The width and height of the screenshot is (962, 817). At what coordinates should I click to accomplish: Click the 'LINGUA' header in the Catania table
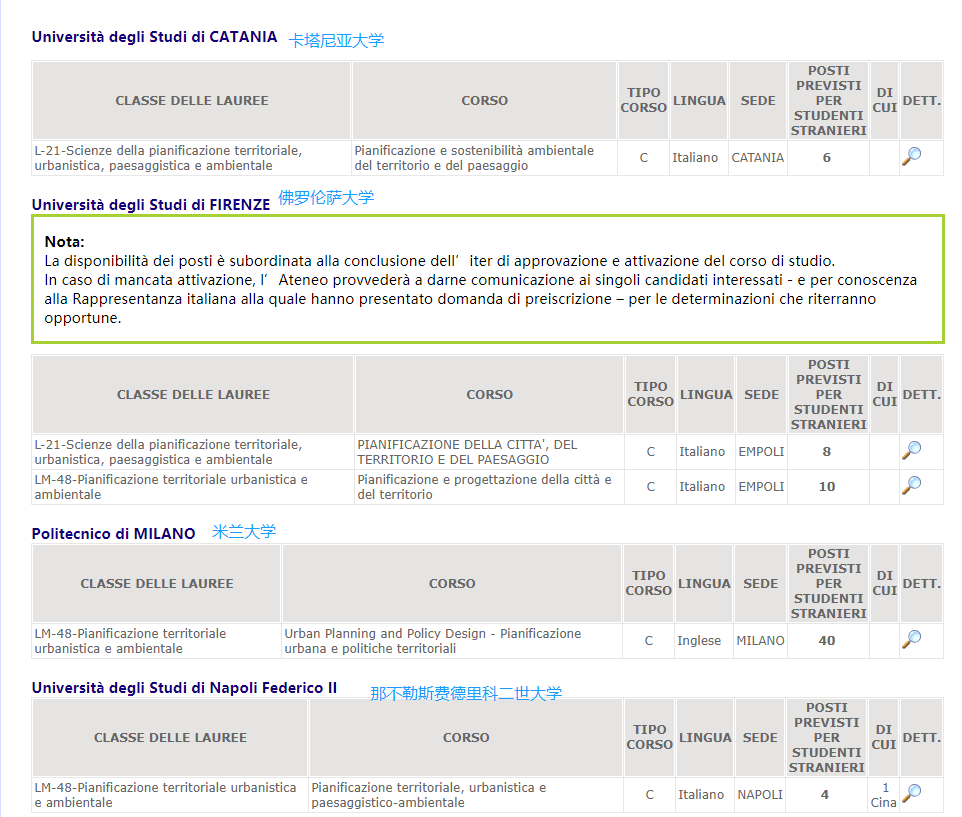[x=699, y=100]
